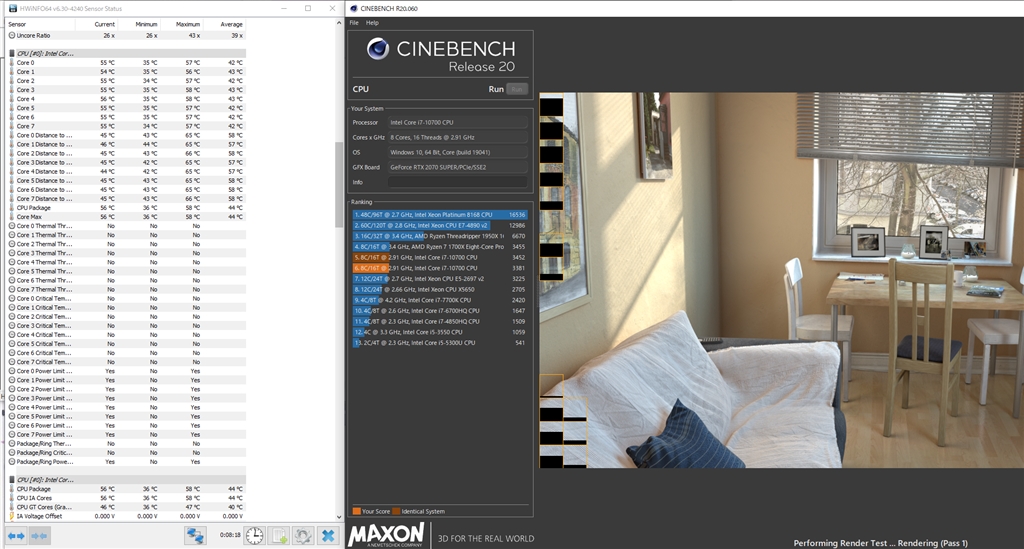Select ranking row AMD Ryzen Threadripper 1950X
1024x549 pixels.
click(440, 236)
